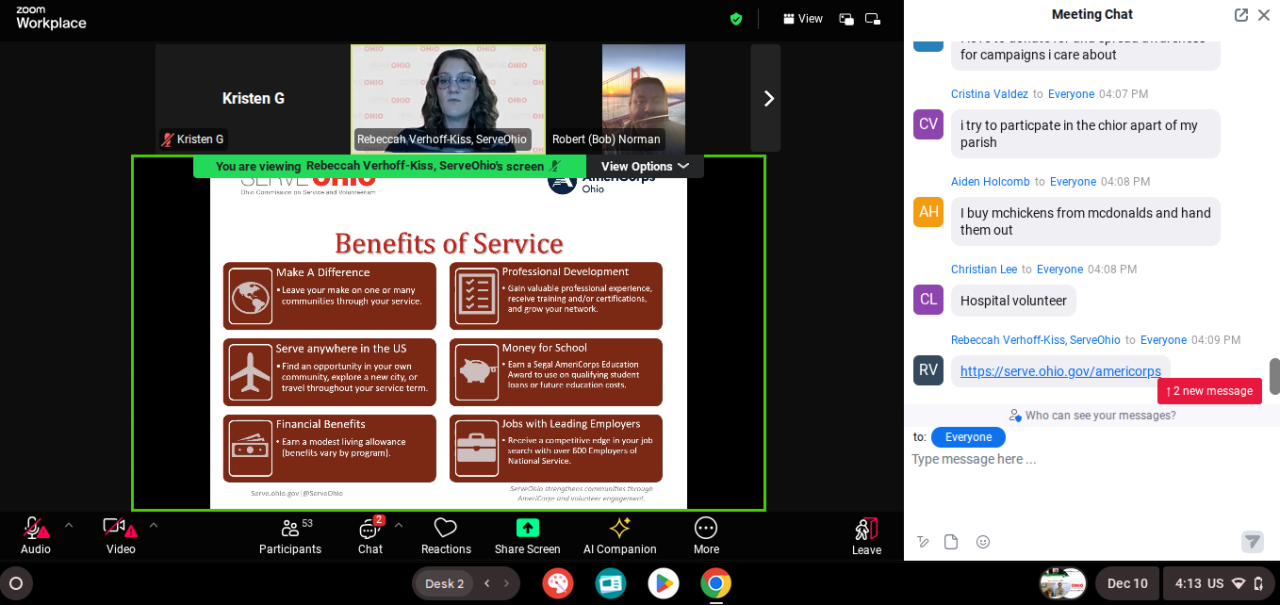The width and height of the screenshot is (1280, 605).
Task: Start camera with the Video button
Action: [x=120, y=535]
